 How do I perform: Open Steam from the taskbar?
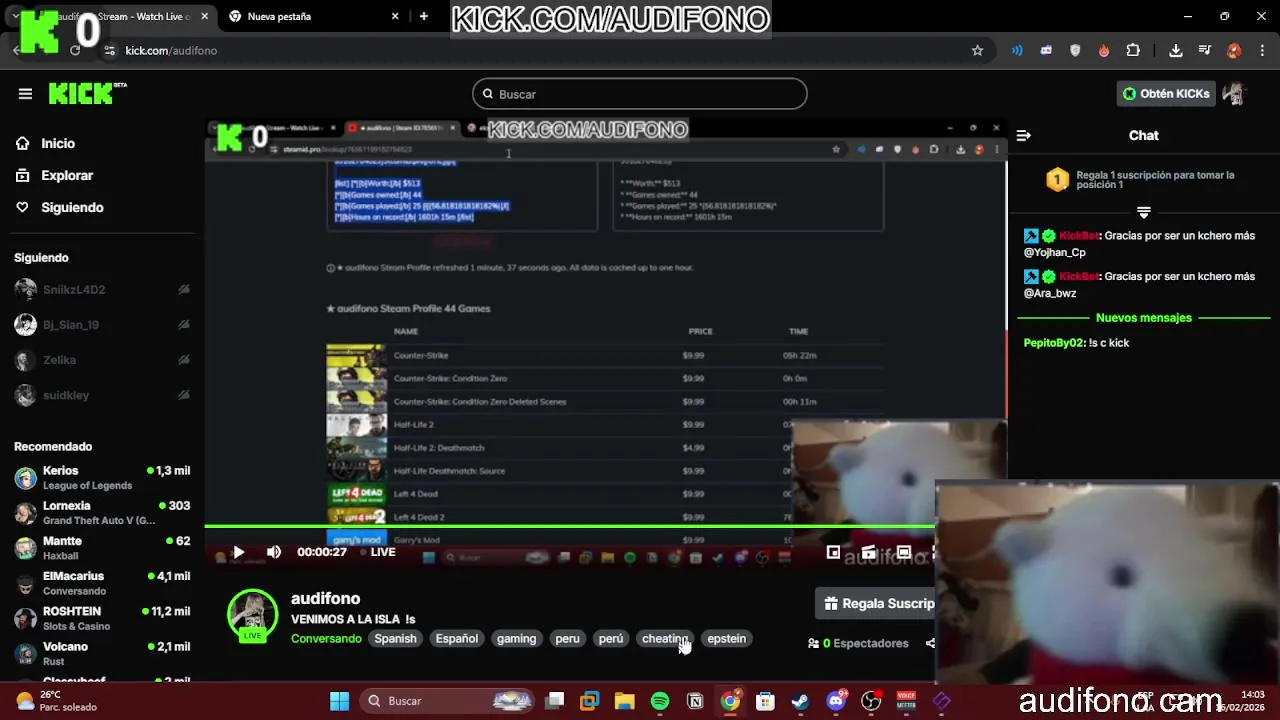pos(800,701)
